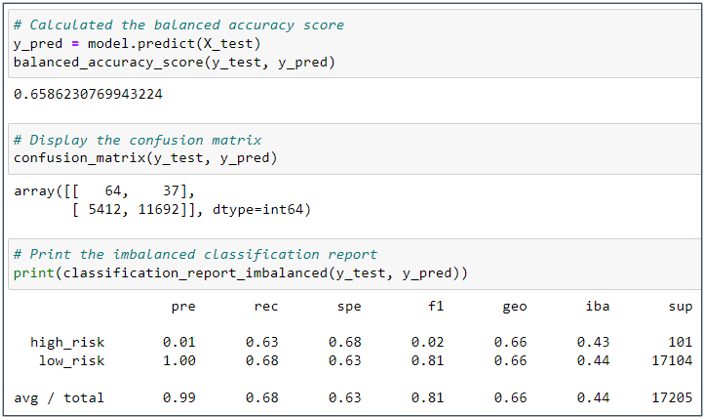Viewport: 704px width, 419px height.
Task: Click the avg / total geo value 0.66
Action: 510,398
